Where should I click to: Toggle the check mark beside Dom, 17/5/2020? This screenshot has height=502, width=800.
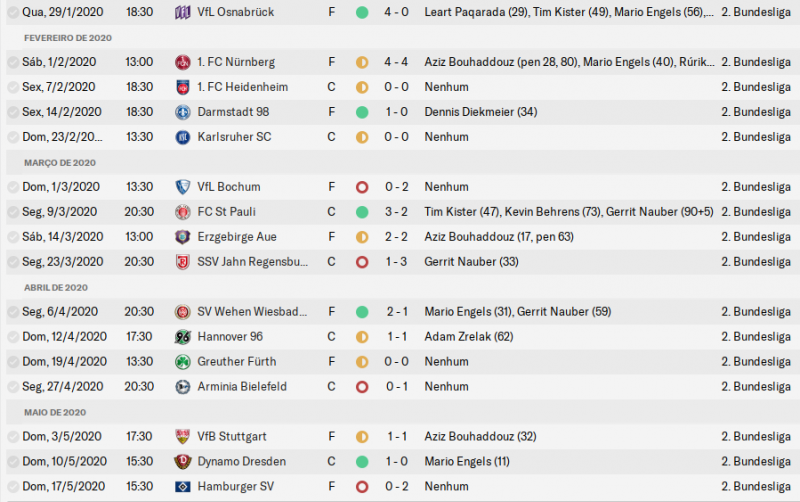click(12, 487)
